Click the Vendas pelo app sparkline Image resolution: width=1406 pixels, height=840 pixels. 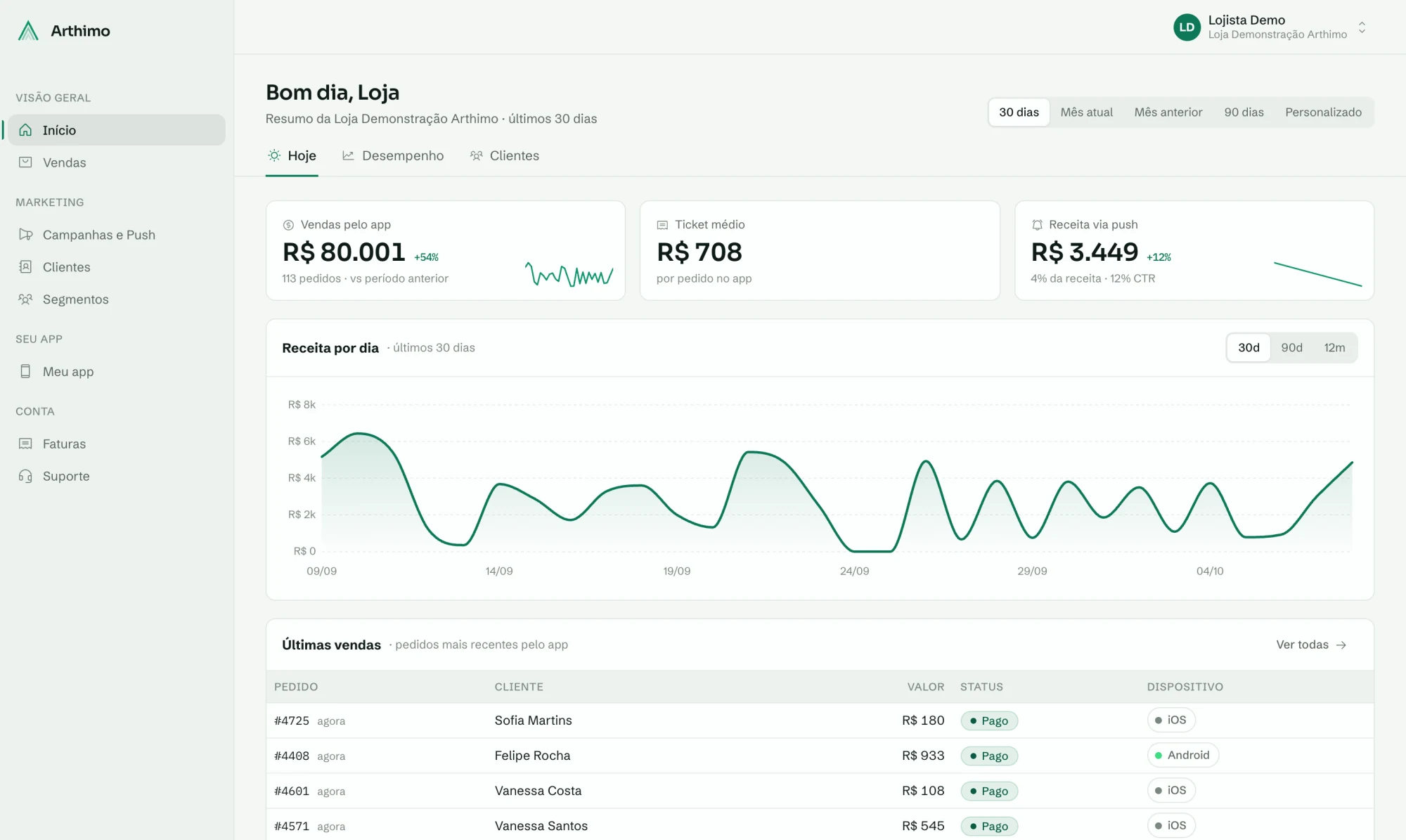pos(569,274)
